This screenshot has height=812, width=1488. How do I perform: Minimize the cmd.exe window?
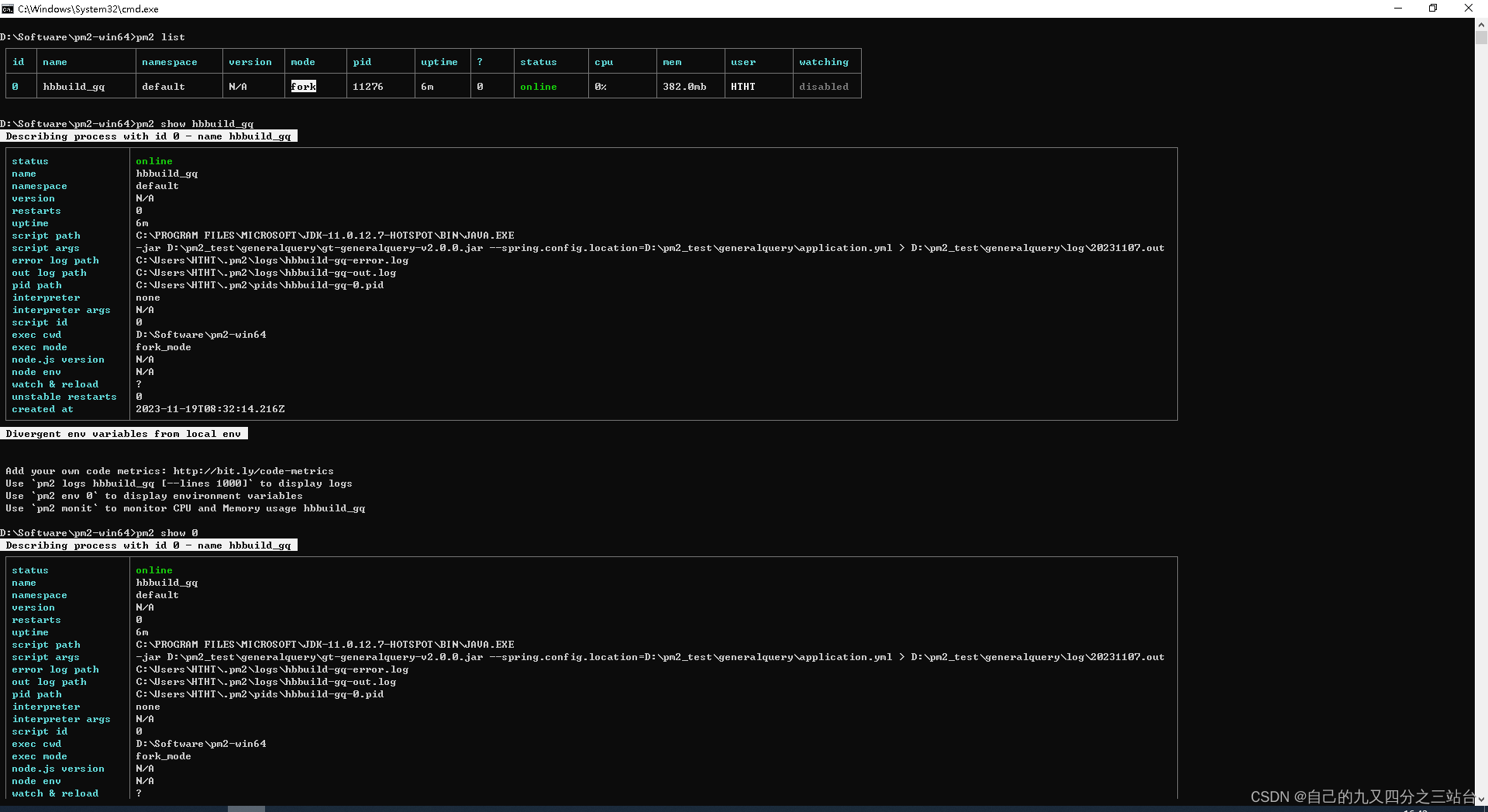pos(1398,9)
